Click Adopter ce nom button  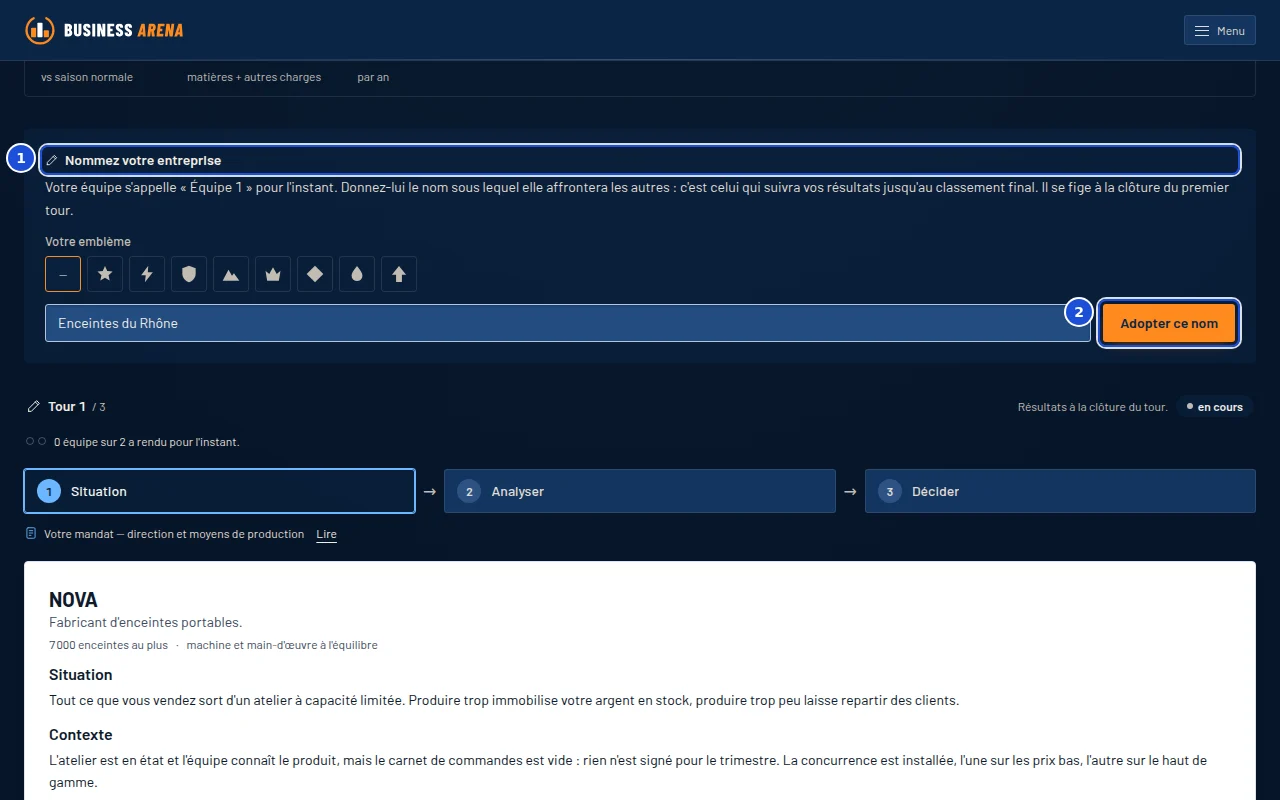[1169, 323]
